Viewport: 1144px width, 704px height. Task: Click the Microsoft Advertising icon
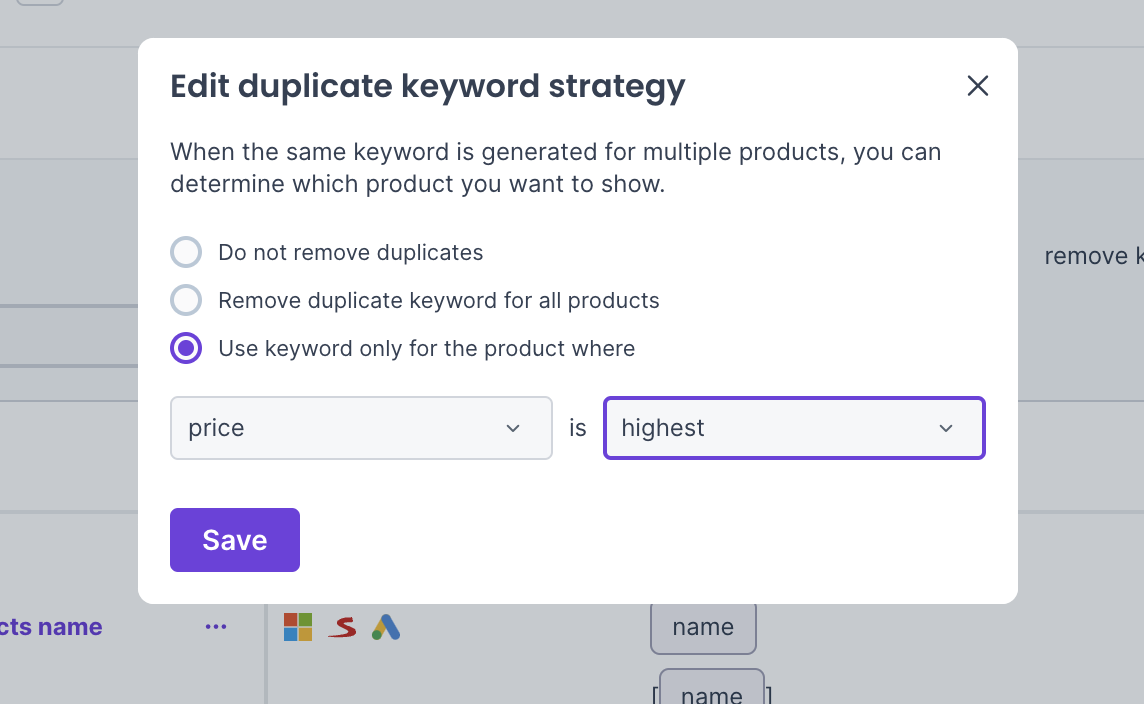point(298,627)
